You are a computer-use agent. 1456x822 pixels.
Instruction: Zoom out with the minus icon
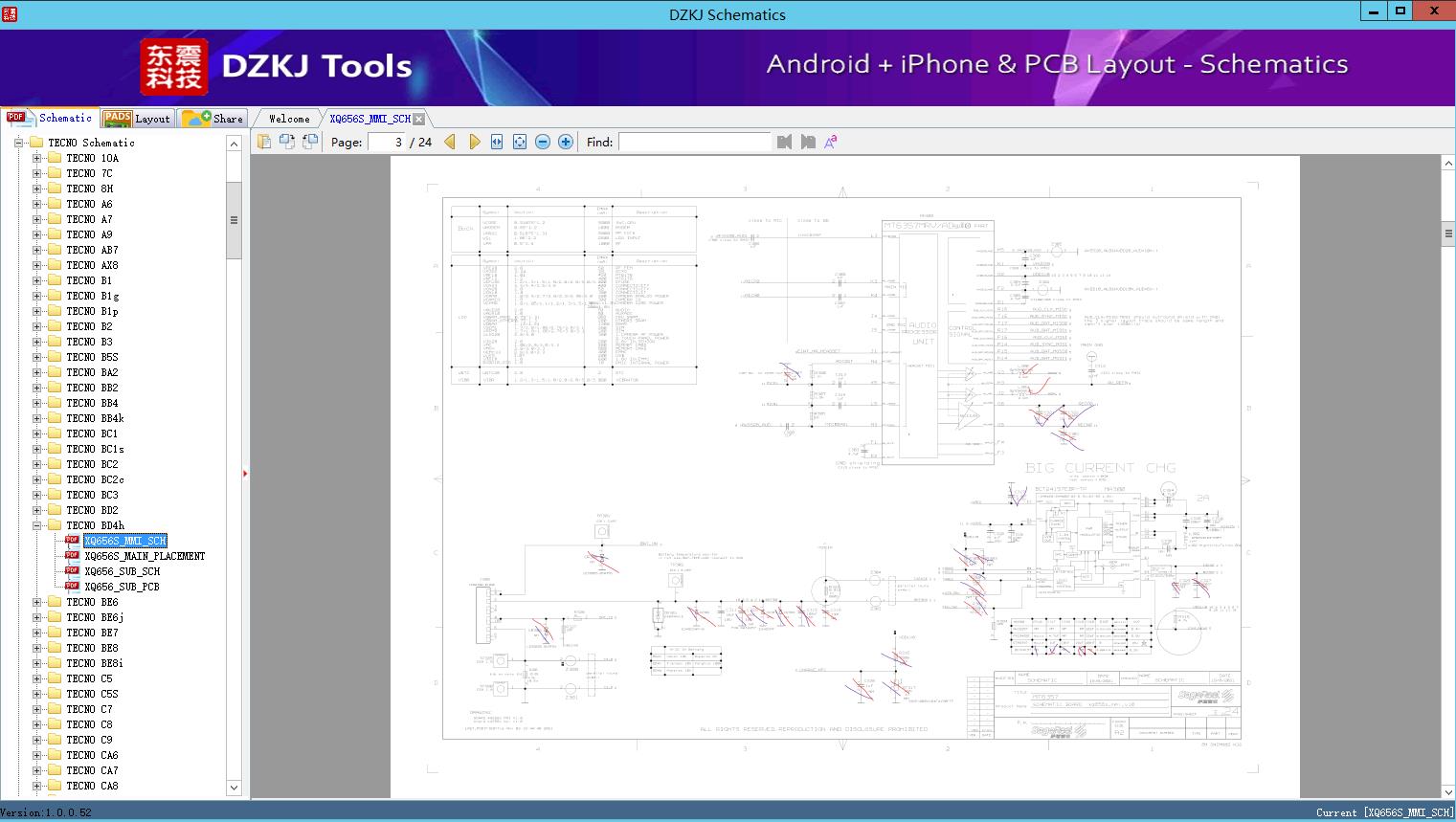tap(543, 142)
